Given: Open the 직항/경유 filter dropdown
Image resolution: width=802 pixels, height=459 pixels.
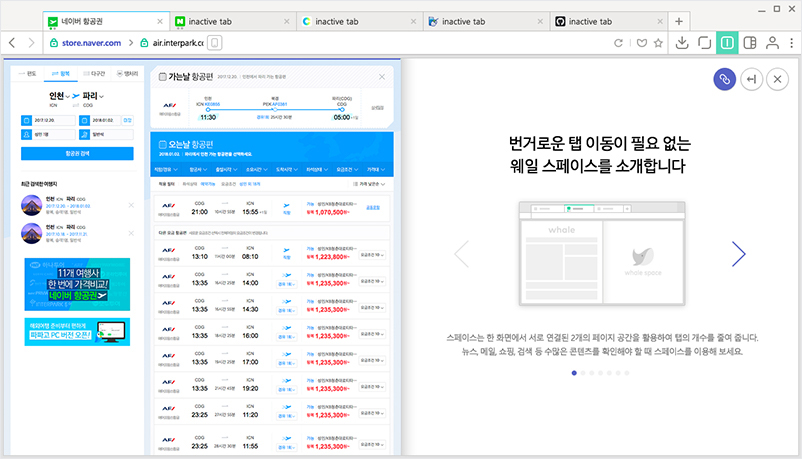Looking at the screenshot, I should (x=166, y=169).
